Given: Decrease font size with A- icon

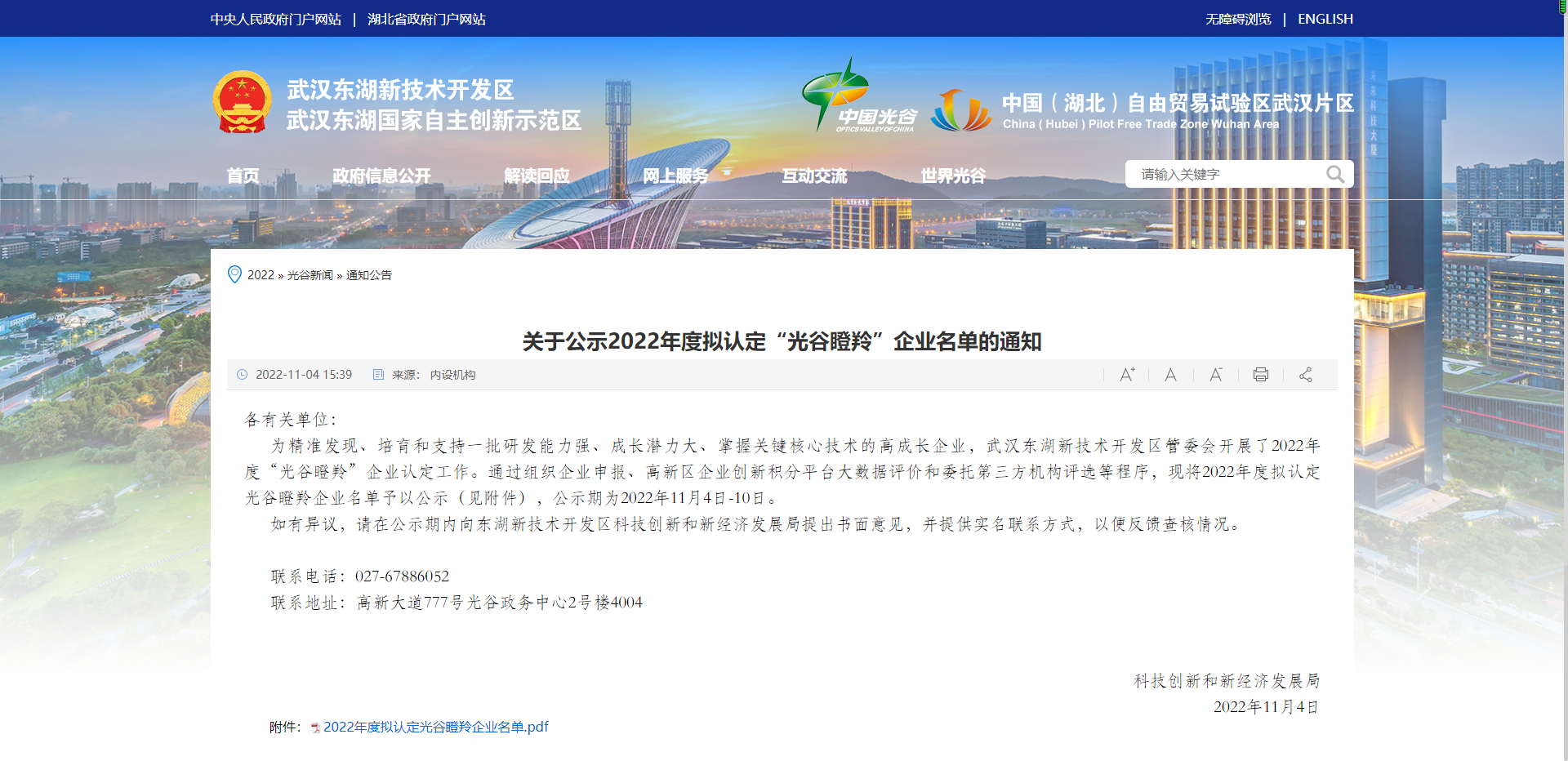Looking at the screenshot, I should pos(1216,375).
